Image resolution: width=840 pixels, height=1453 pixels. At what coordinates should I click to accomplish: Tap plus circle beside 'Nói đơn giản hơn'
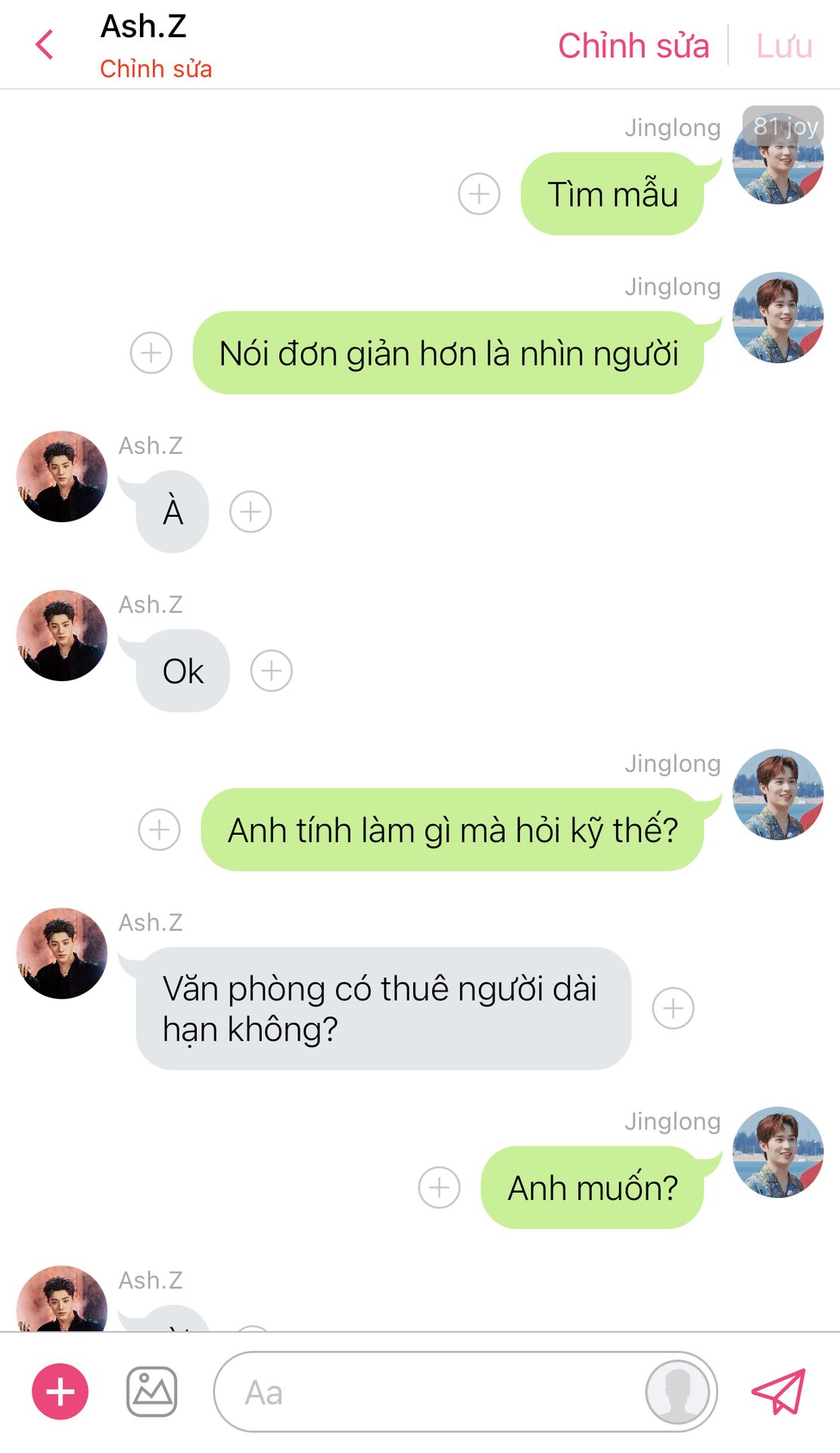[x=151, y=353]
